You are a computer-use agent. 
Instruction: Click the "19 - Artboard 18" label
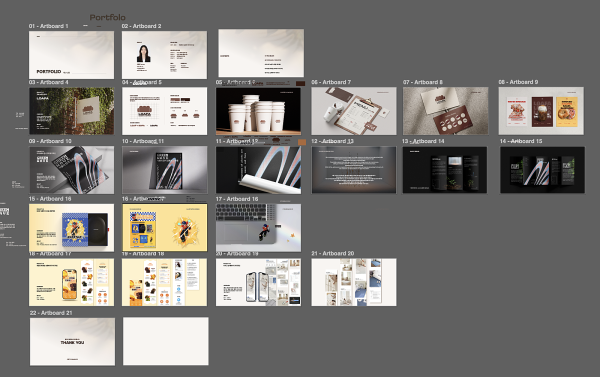143,254
